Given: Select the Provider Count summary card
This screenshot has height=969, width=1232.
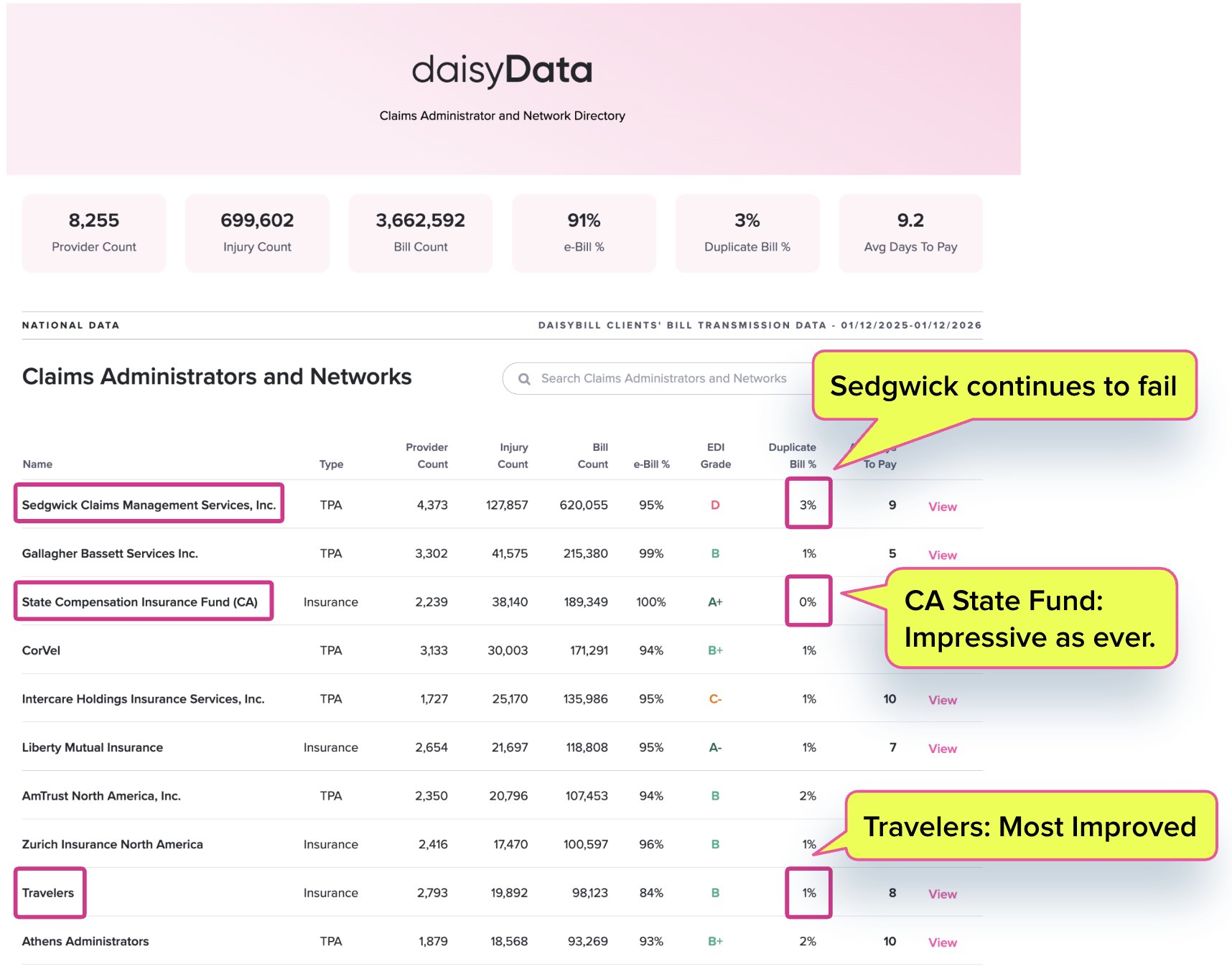Looking at the screenshot, I should click(x=94, y=233).
